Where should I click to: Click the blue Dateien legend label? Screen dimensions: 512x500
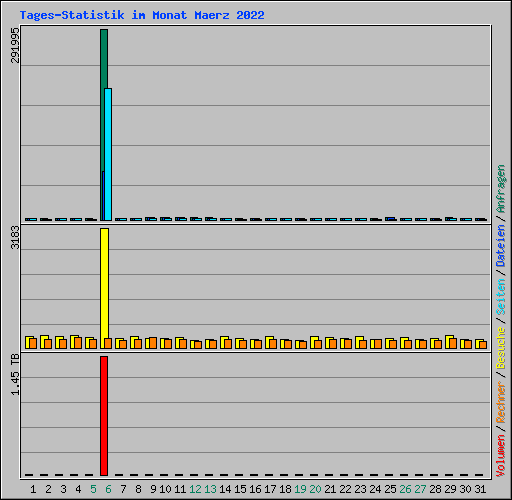501,246
